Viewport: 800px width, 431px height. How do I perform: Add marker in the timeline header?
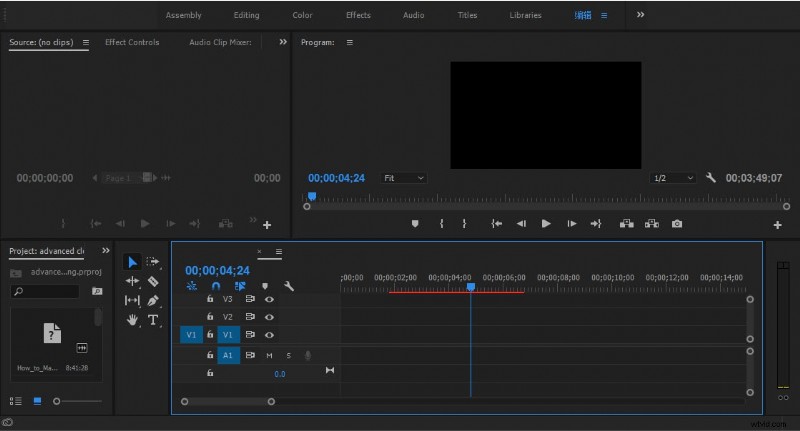click(265, 286)
